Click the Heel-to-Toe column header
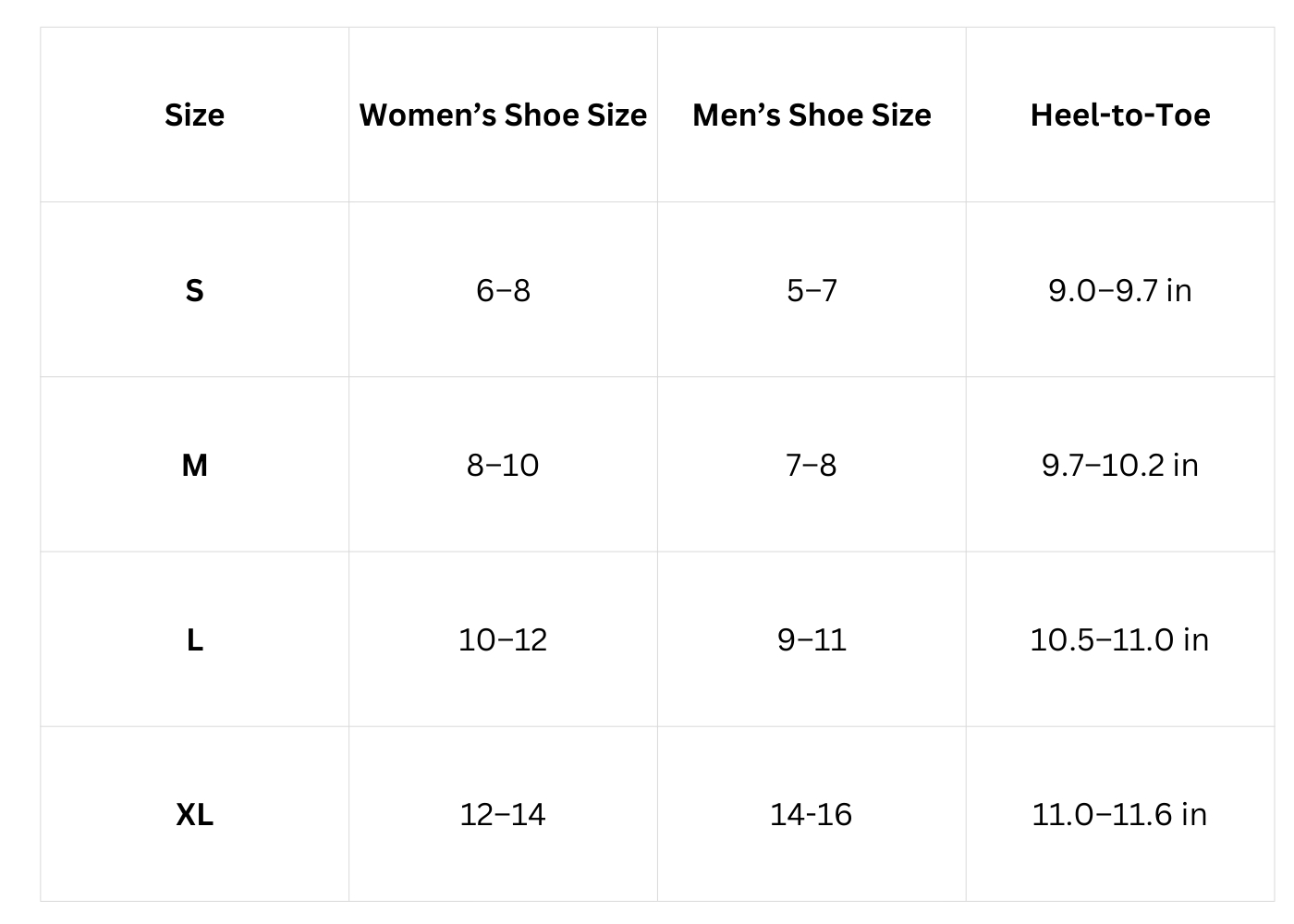The image size is (1294, 924). click(x=1120, y=115)
